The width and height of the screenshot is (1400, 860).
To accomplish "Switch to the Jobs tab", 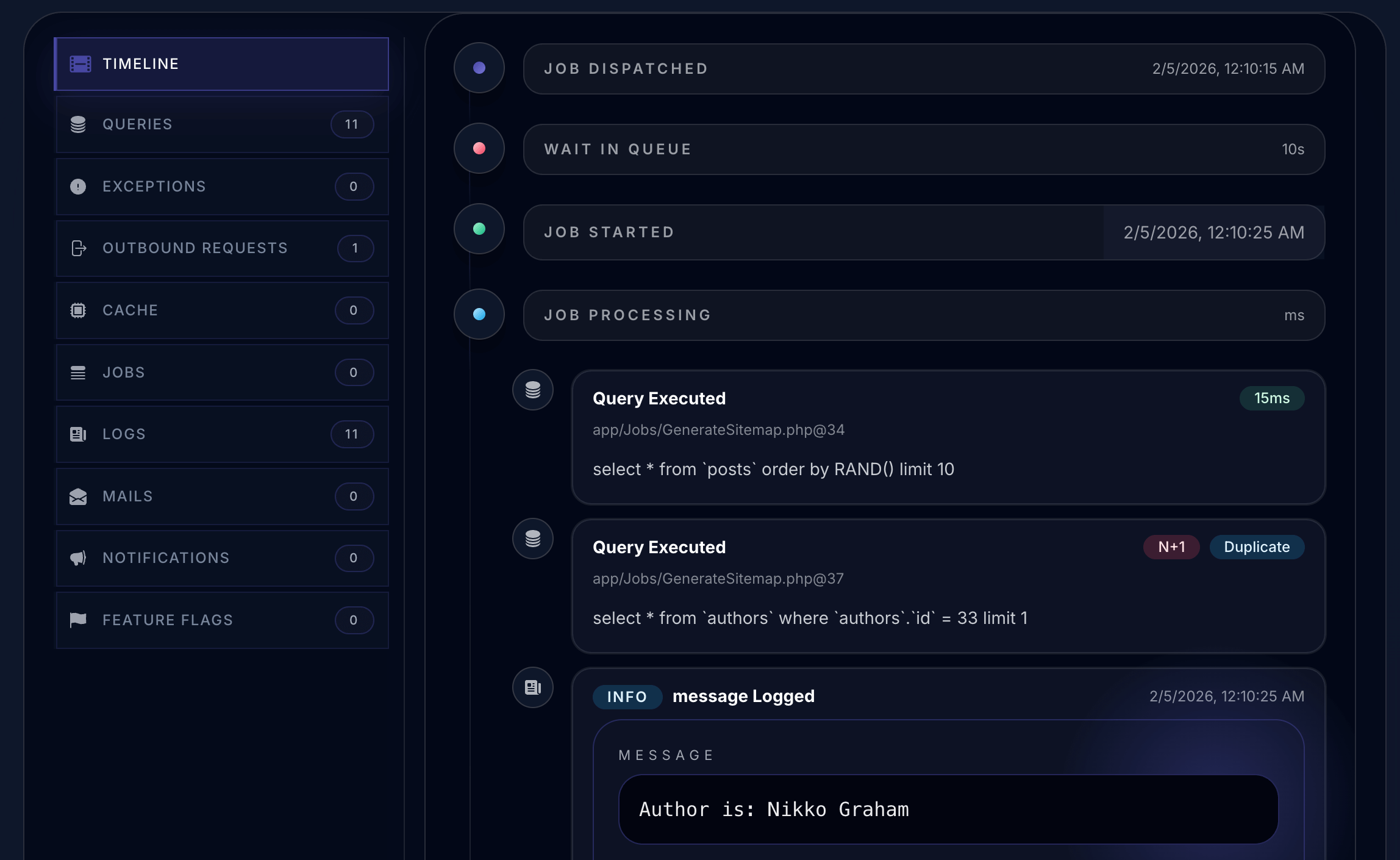I will click(222, 373).
